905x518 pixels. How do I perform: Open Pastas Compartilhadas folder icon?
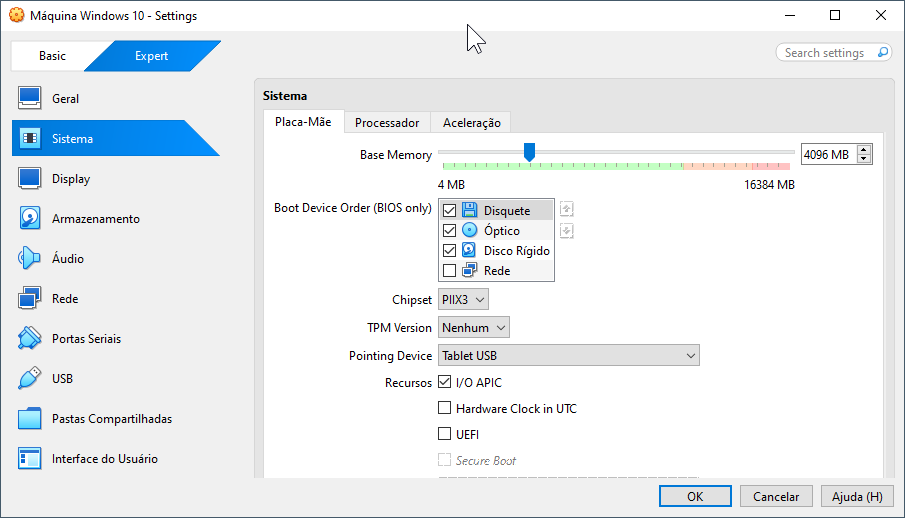coord(30,419)
